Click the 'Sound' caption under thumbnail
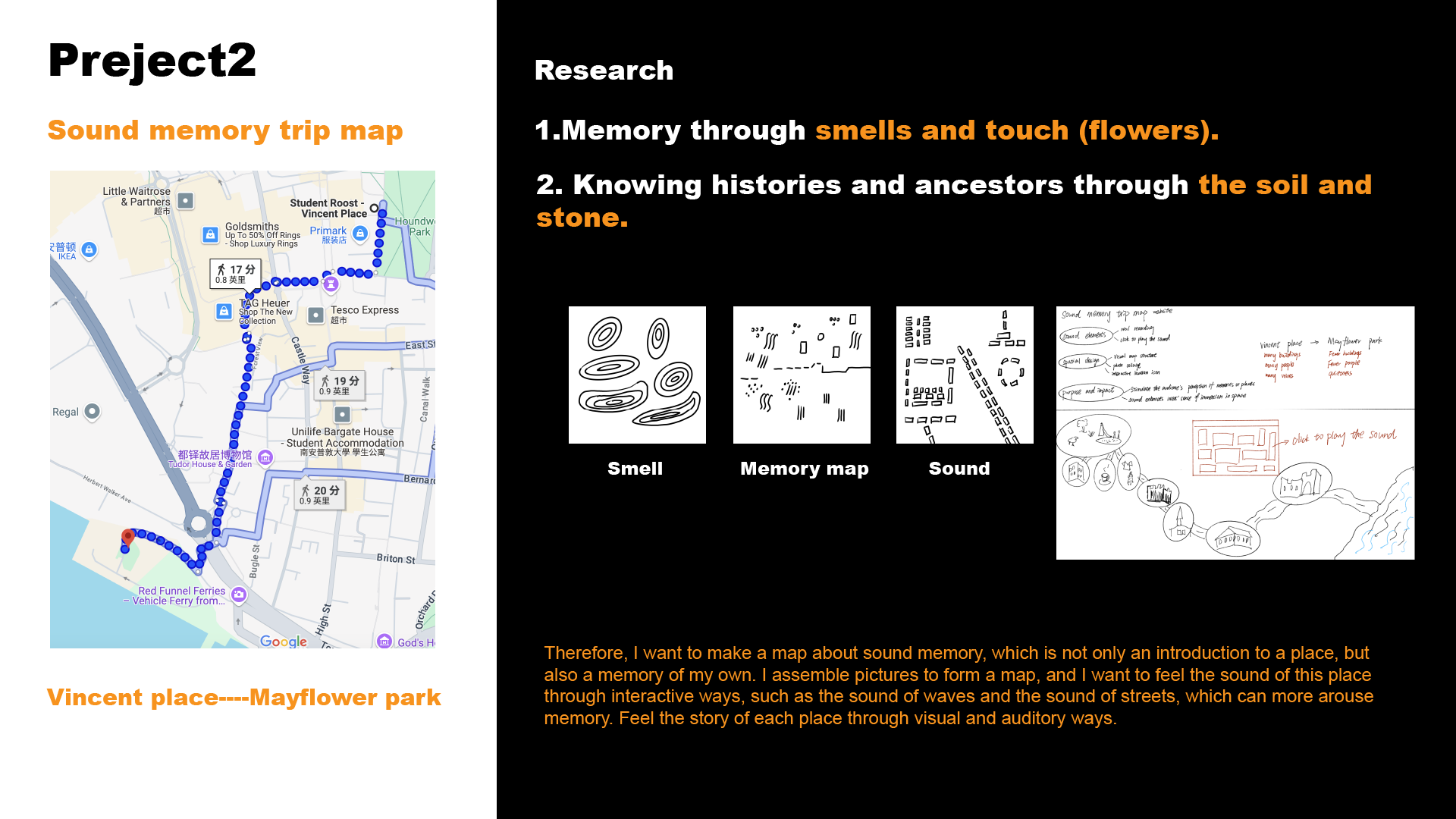The height and width of the screenshot is (819, 1456). pos(959,469)
